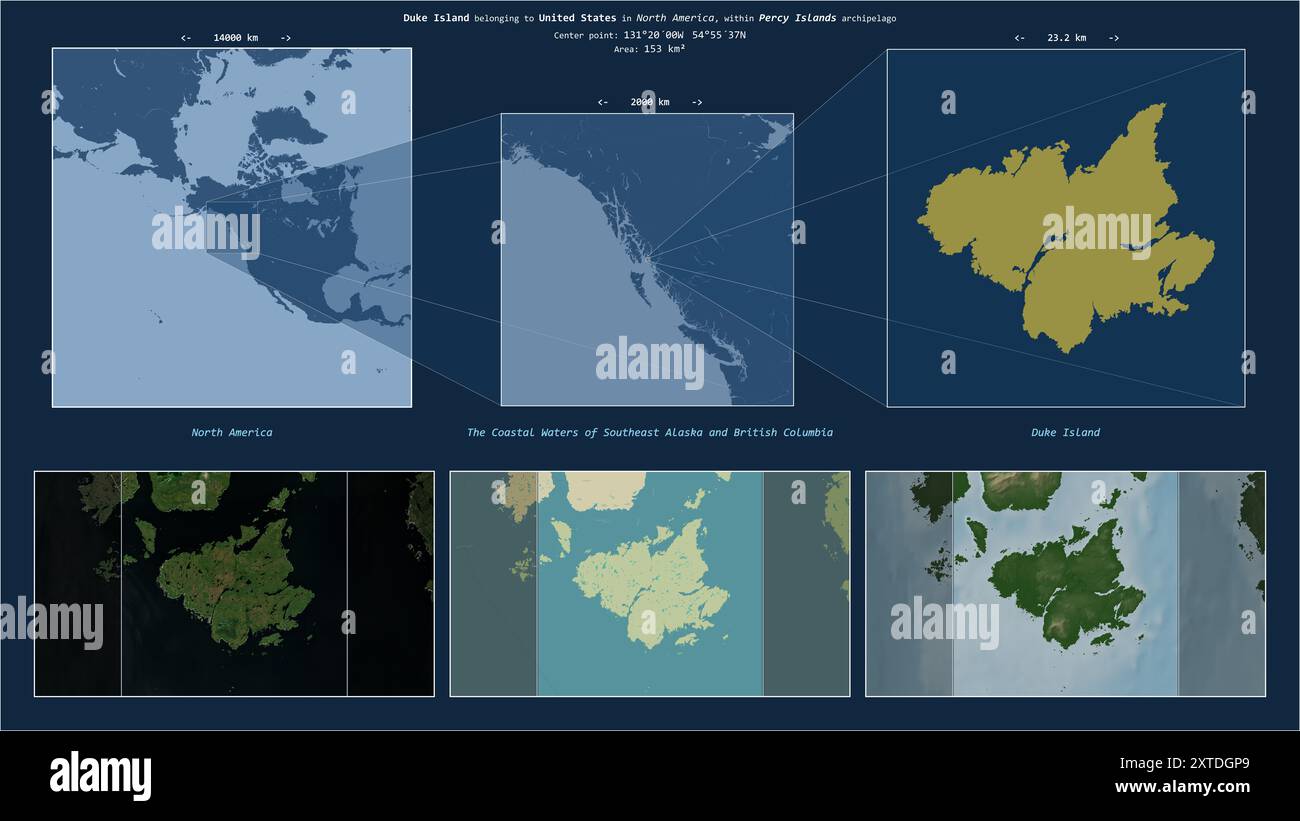Click the center point coordinates line

[650, 35]
